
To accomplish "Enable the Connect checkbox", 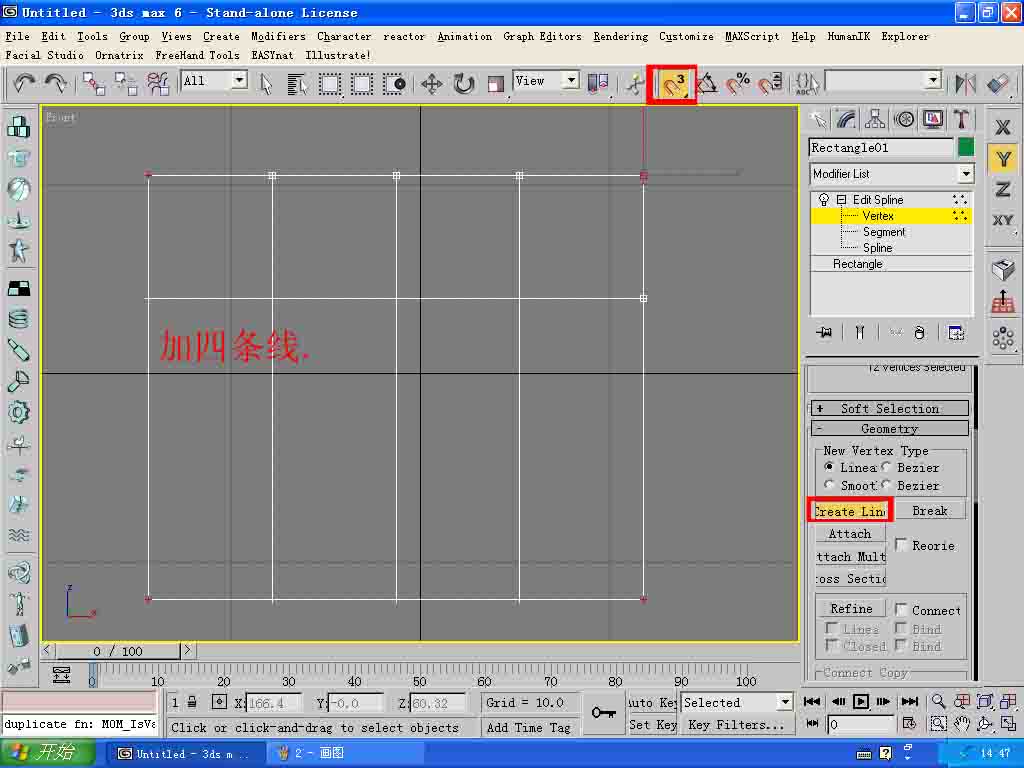I will (x=901, y=610).
